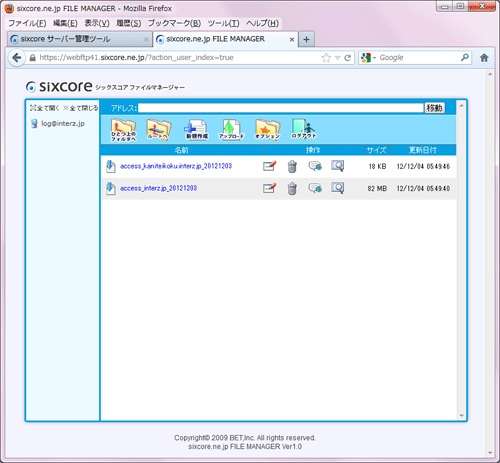Open the ツール(T) menu

click(x=223, y=23)
